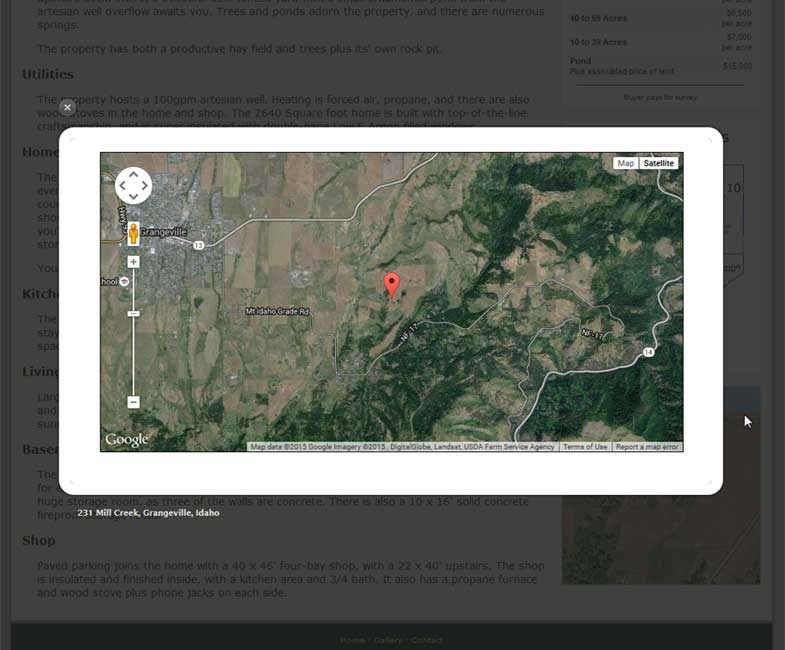785x650 pixels.
Task: Click the Contact link in the page footer
Action: pos(427,640)
